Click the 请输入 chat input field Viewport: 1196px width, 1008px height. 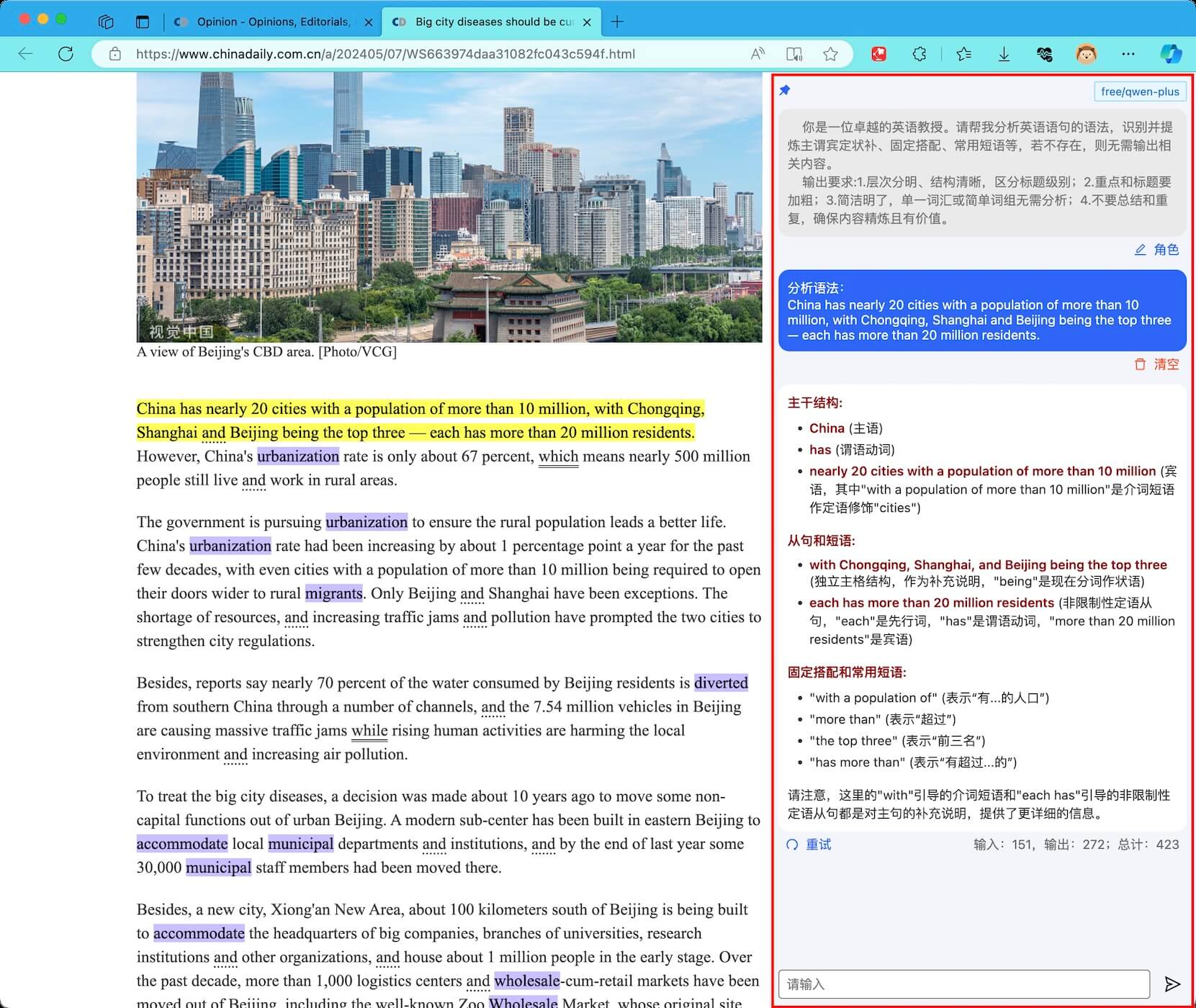(x=963, y=984)
